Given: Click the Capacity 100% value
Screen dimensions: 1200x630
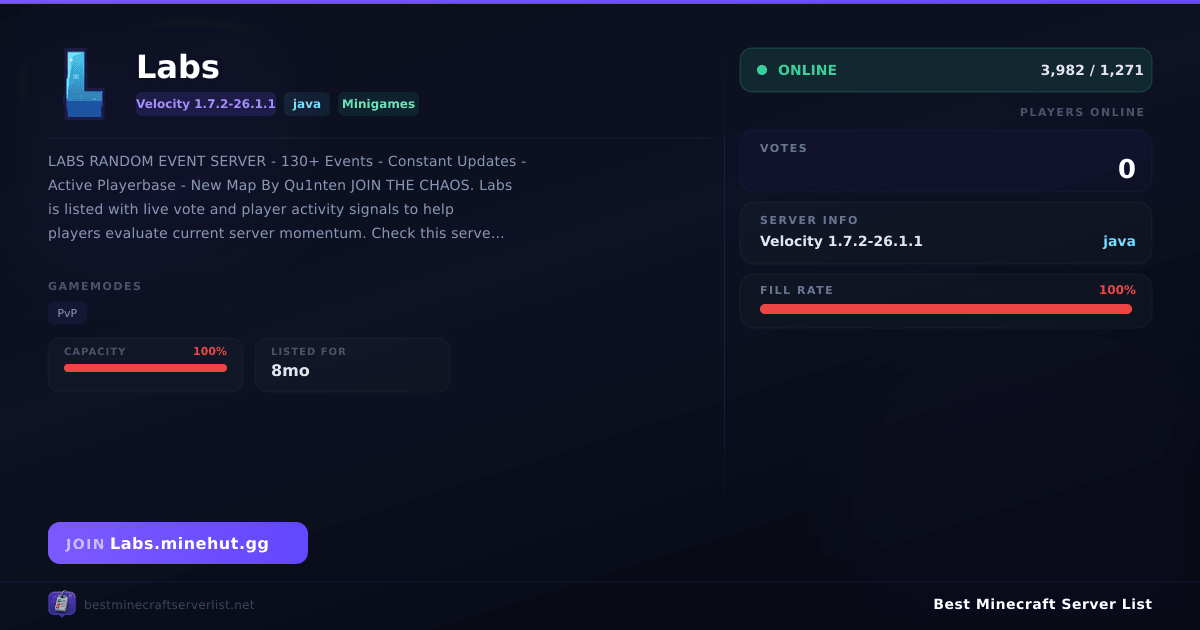Looking at the screenshot, I should [x=210, y=352].
